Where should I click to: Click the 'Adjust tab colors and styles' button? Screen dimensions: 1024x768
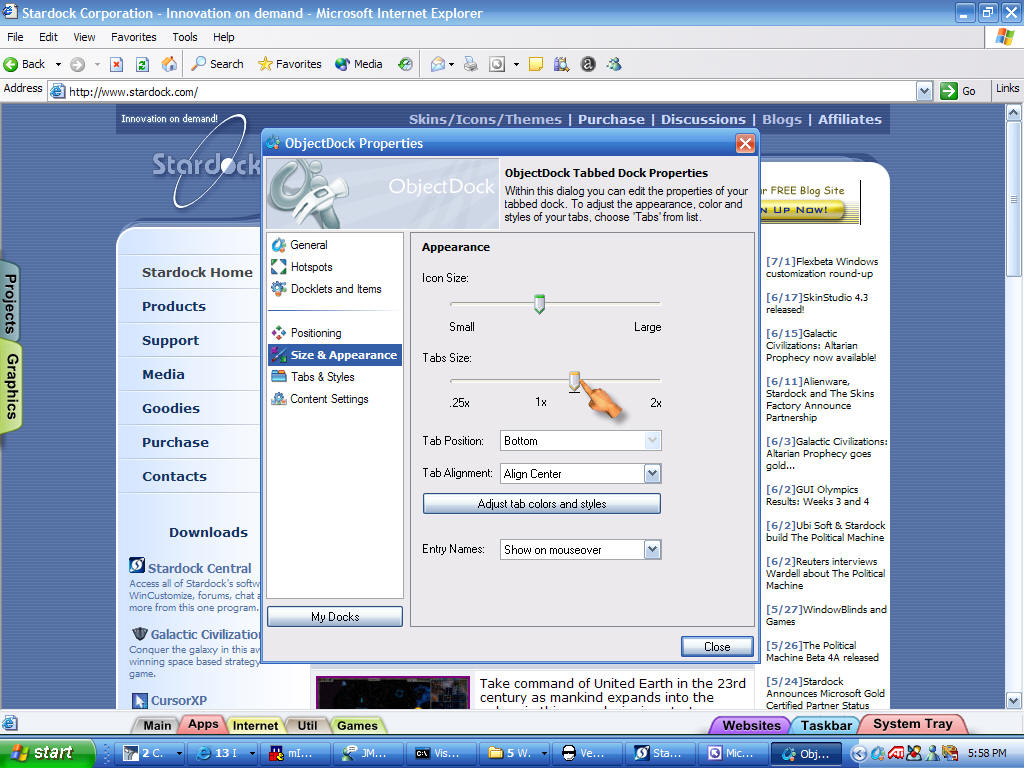click(x=541, y=504)
